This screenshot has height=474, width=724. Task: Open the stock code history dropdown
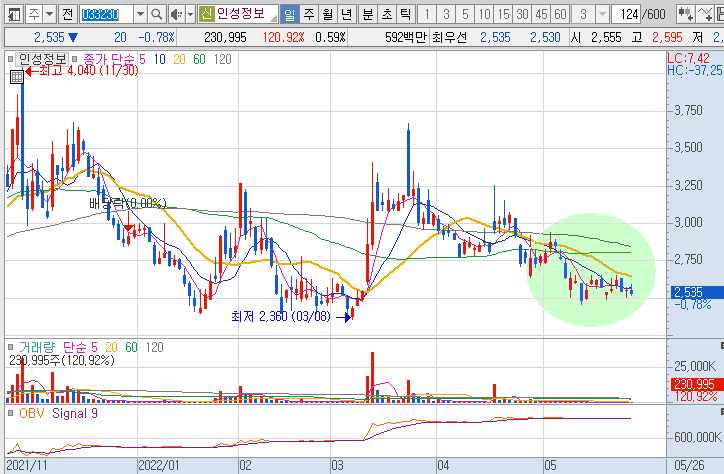click(x=140, y=14)
